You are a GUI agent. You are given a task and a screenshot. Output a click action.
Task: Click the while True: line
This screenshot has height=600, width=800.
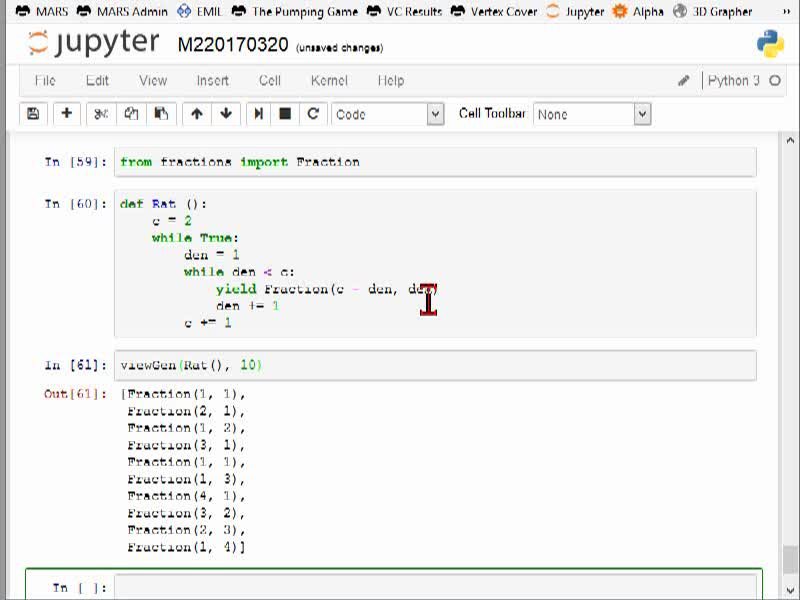point(195,238)
